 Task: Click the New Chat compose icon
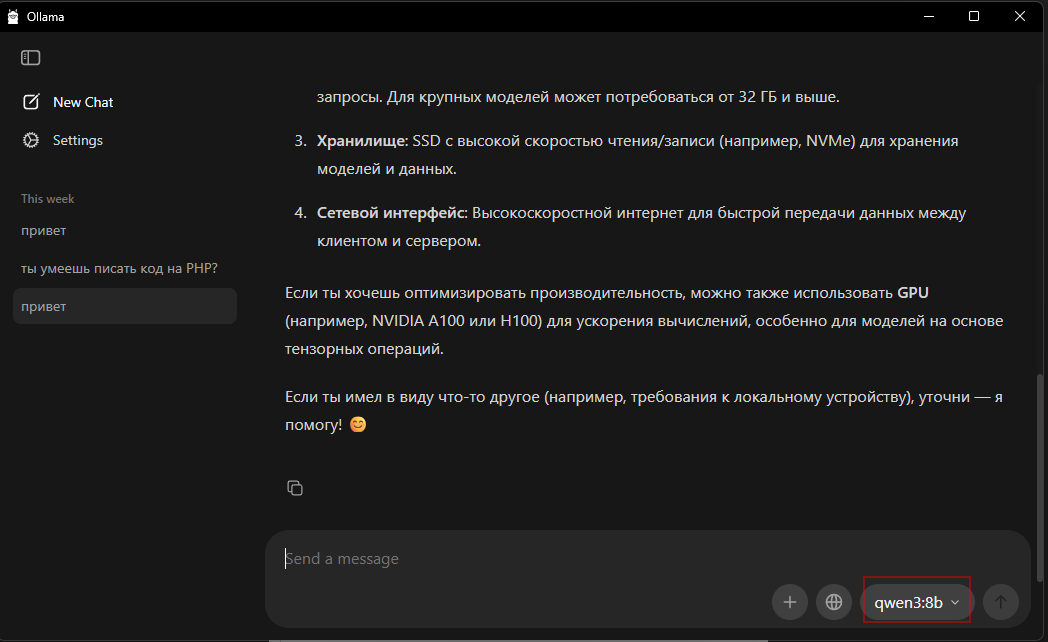pos(31,102)
